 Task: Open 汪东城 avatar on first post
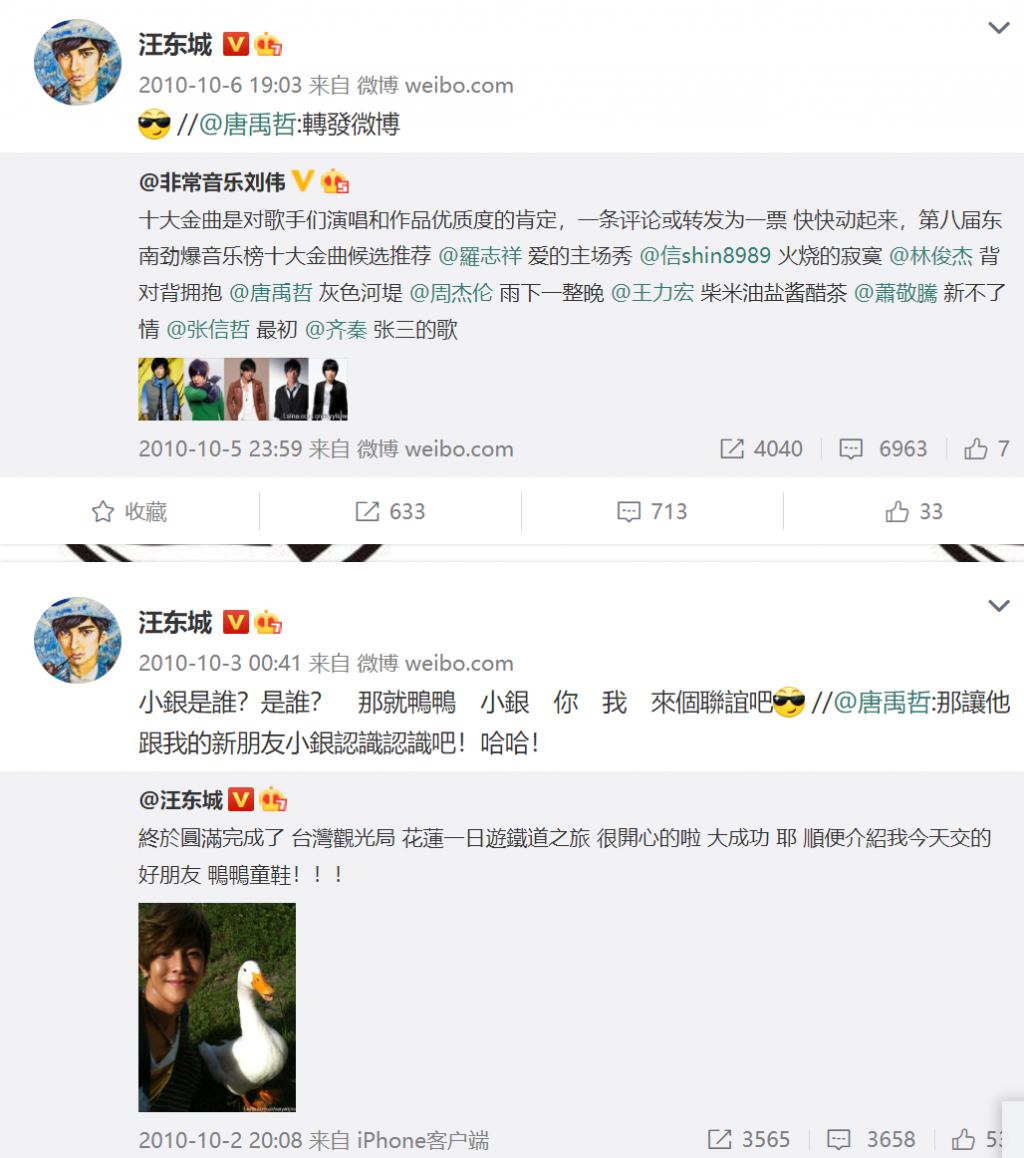point(78,62)
